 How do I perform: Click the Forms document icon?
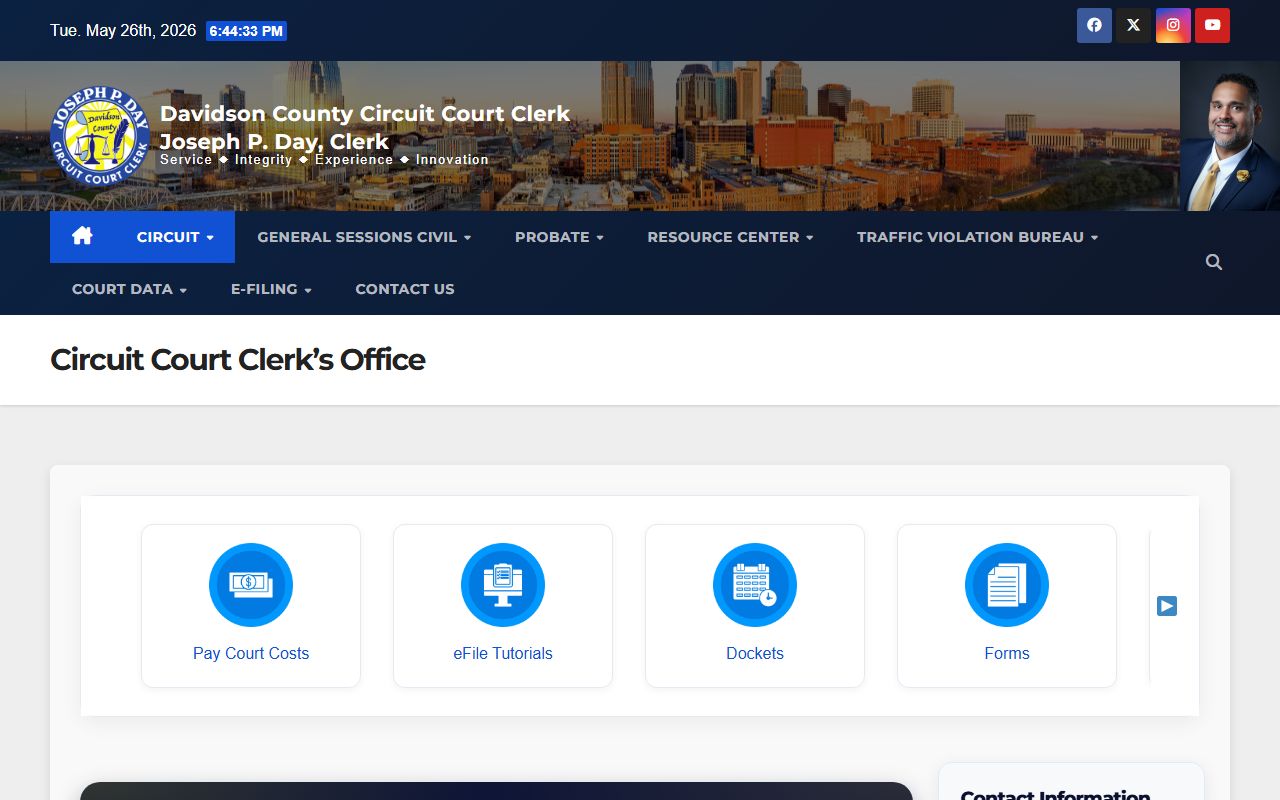coord(1007,585)
